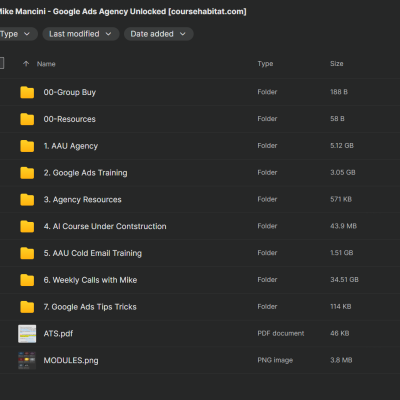This screenshot has height=400, width=400.
Task: Open the Last modified filter dropdown
Action: (x=81, y=34)
